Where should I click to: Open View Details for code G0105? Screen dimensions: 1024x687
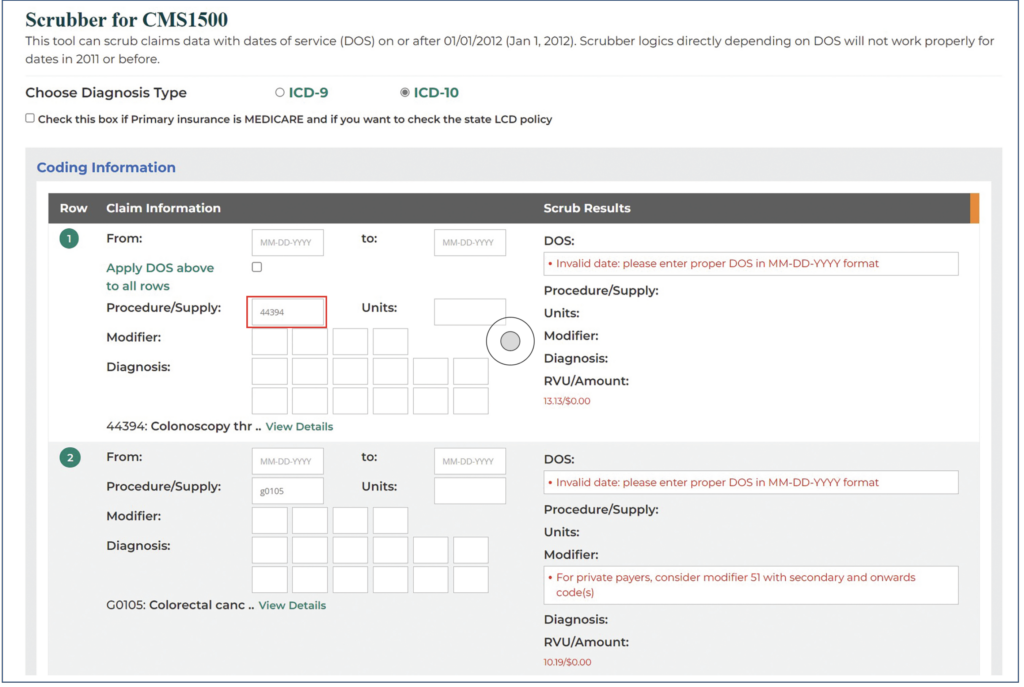pos(292,605)
